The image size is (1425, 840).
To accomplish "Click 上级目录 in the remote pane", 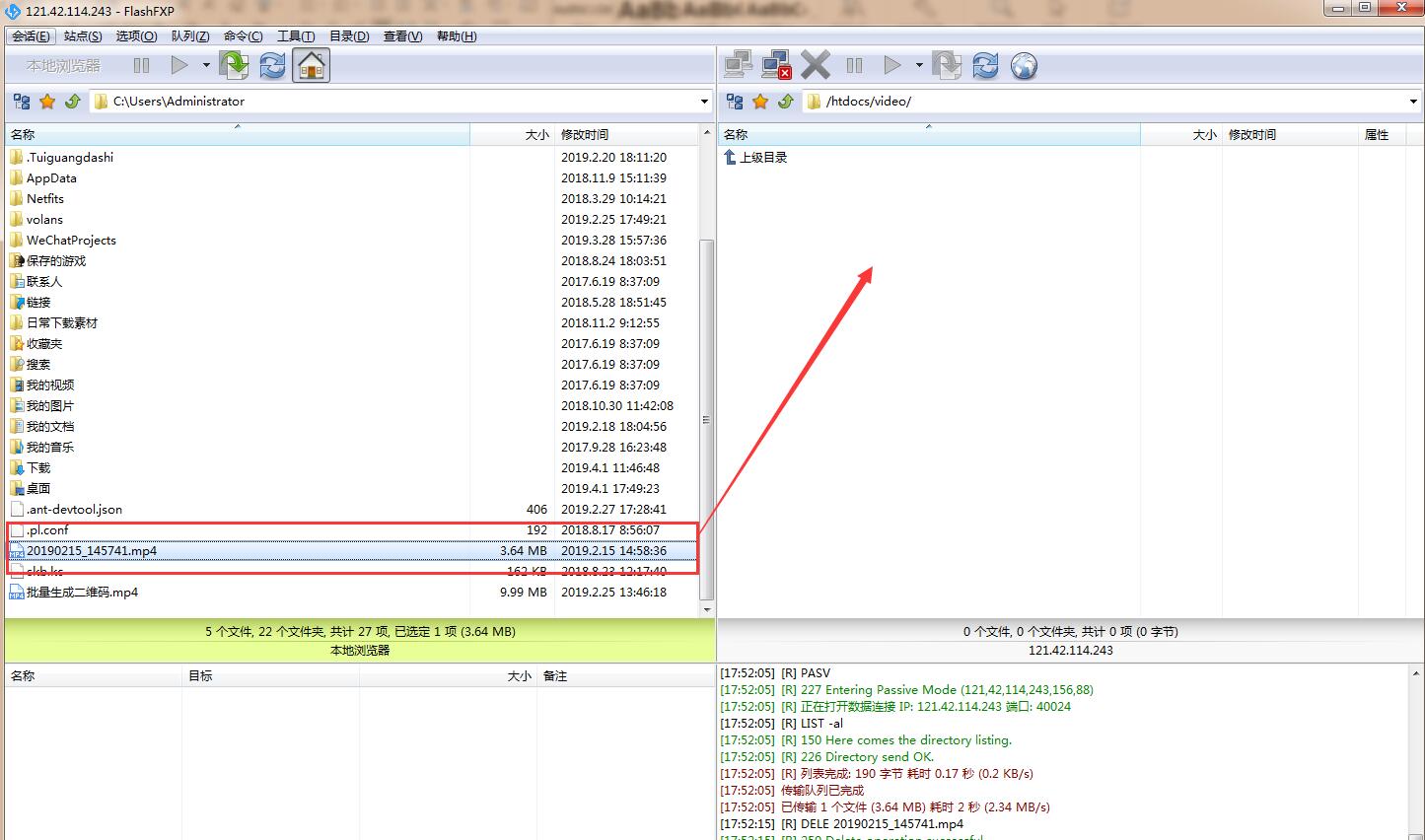I will [762, 158].
